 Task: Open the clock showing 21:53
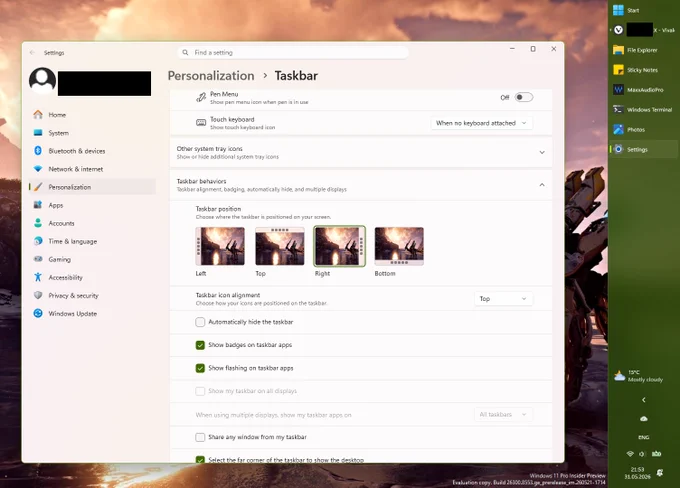point(637,473)
